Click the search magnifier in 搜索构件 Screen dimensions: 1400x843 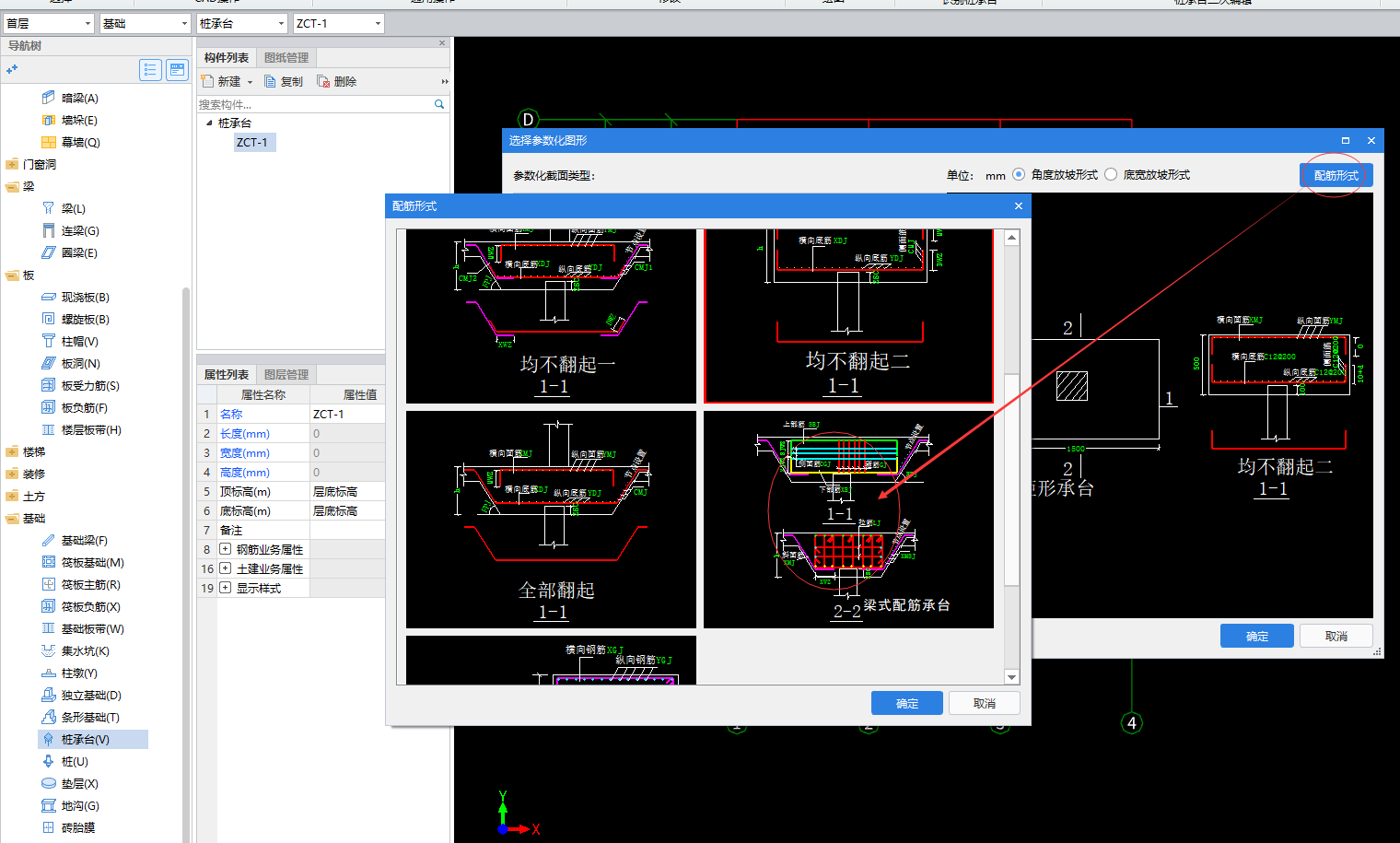[439, 104]
